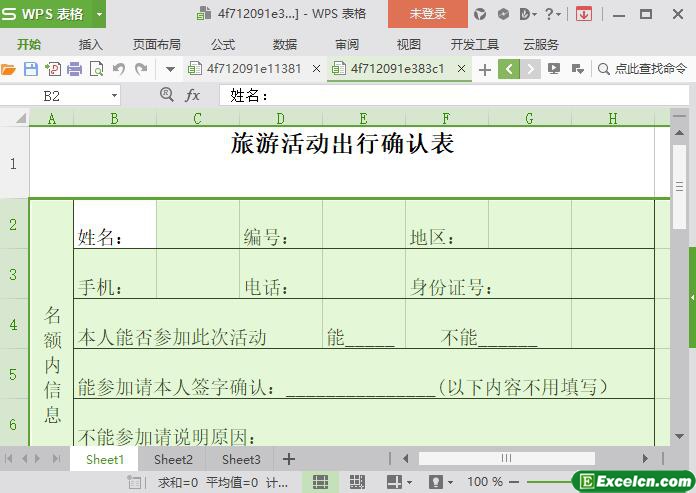Expand the quick access toolbar dropdown
This screenshot has height=493, width=696.
[170, 69]
